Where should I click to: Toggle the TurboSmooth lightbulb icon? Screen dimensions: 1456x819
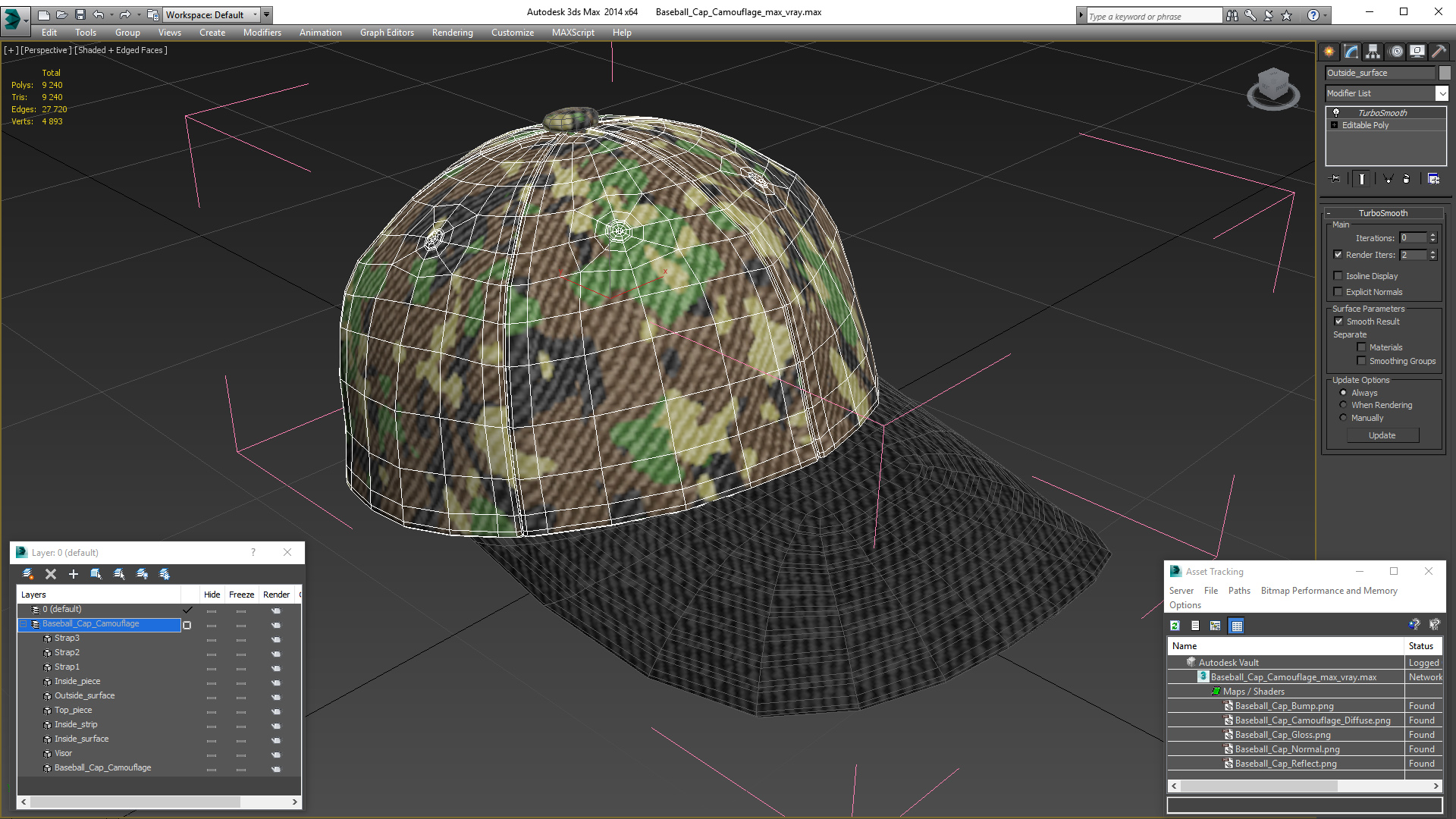pyautogui.click(x=1336, y=112)
